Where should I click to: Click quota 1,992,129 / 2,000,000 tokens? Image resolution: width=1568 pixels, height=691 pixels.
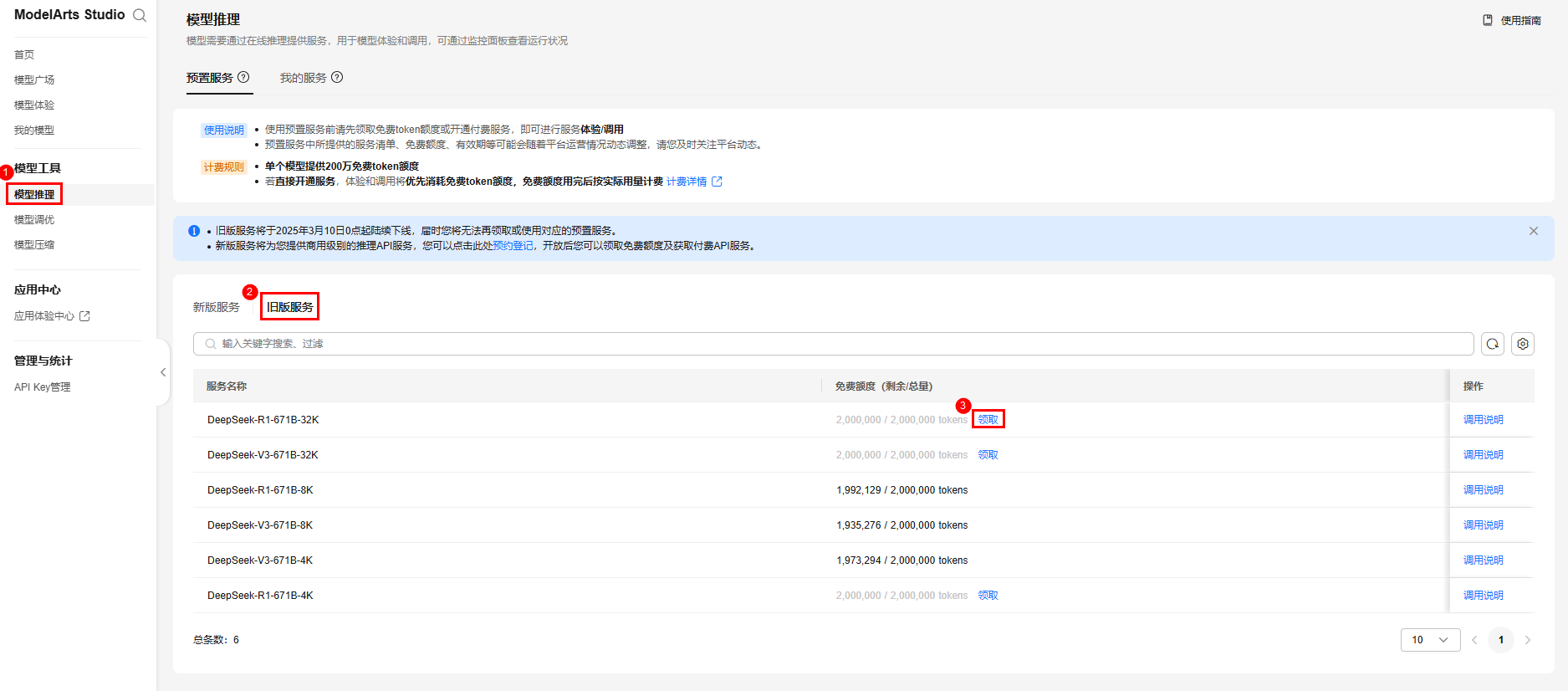(x=902, y=490)
